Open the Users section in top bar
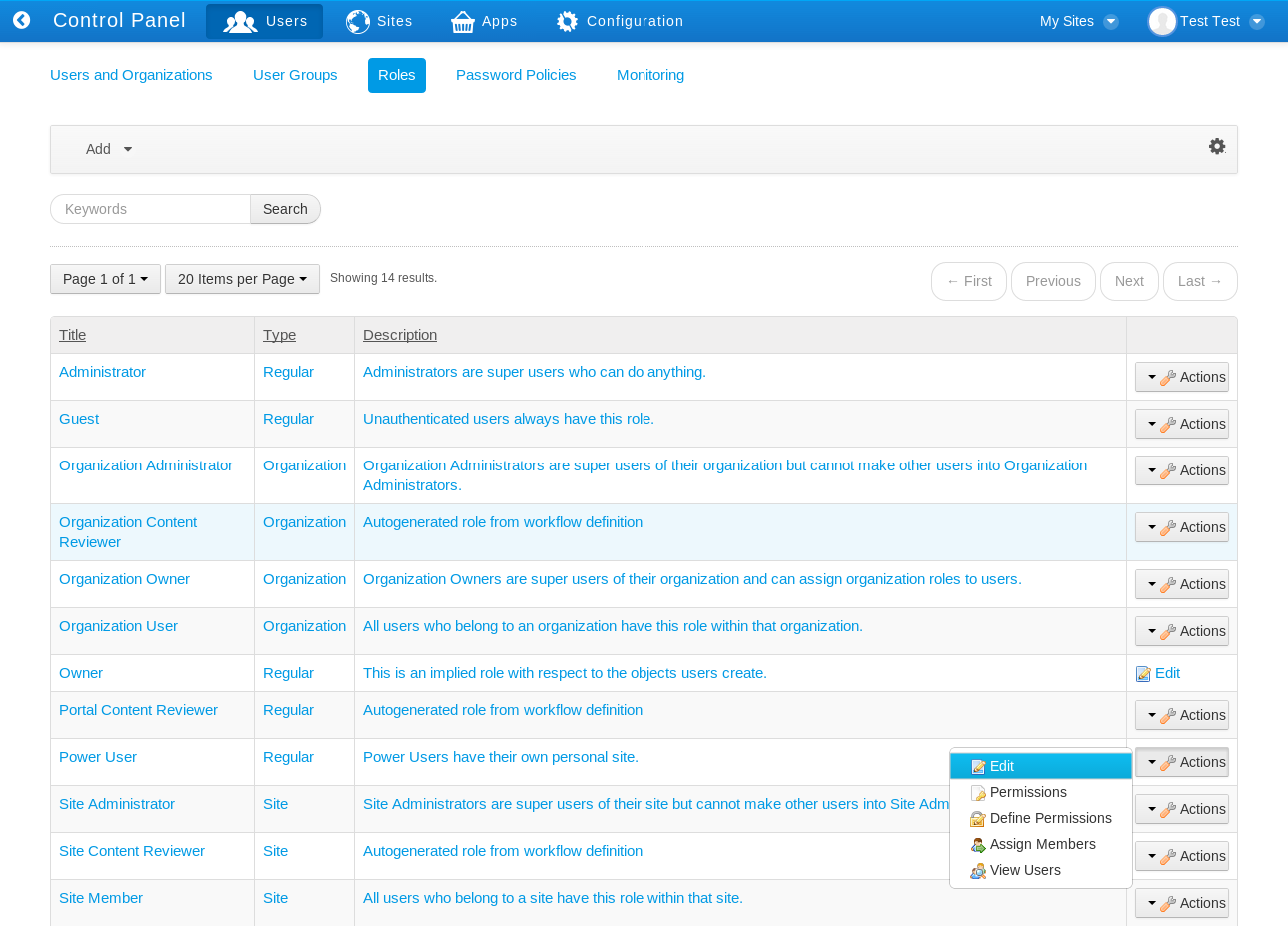 coord(264,21)
